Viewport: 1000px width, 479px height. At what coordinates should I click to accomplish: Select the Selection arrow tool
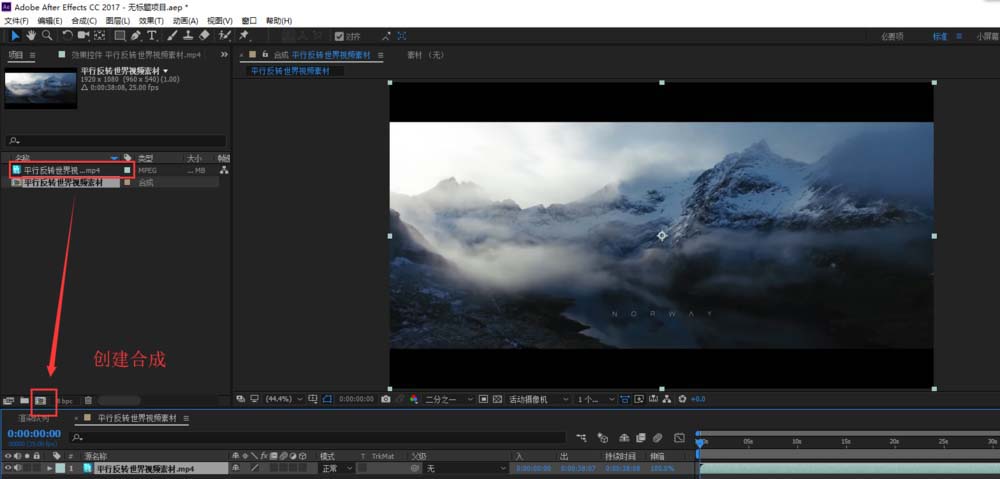coord(15,36)
